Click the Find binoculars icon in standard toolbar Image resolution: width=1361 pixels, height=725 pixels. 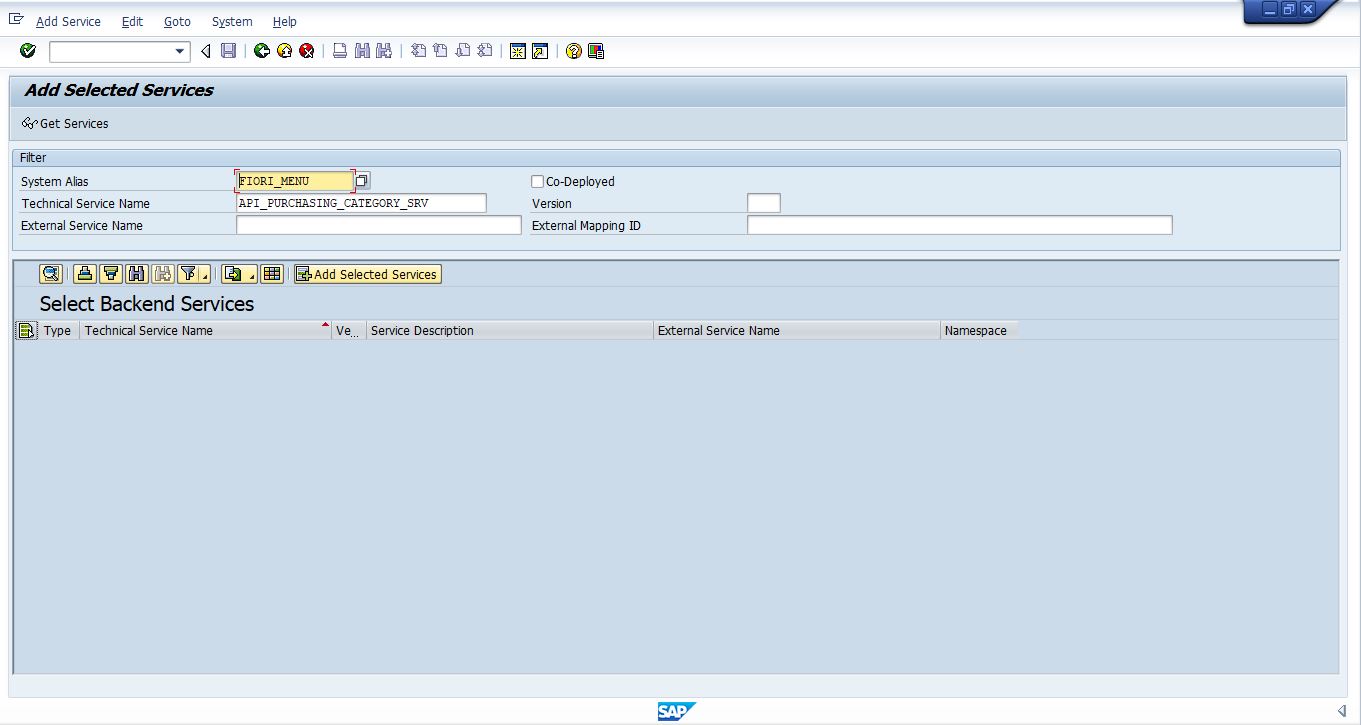coord(362,51)
